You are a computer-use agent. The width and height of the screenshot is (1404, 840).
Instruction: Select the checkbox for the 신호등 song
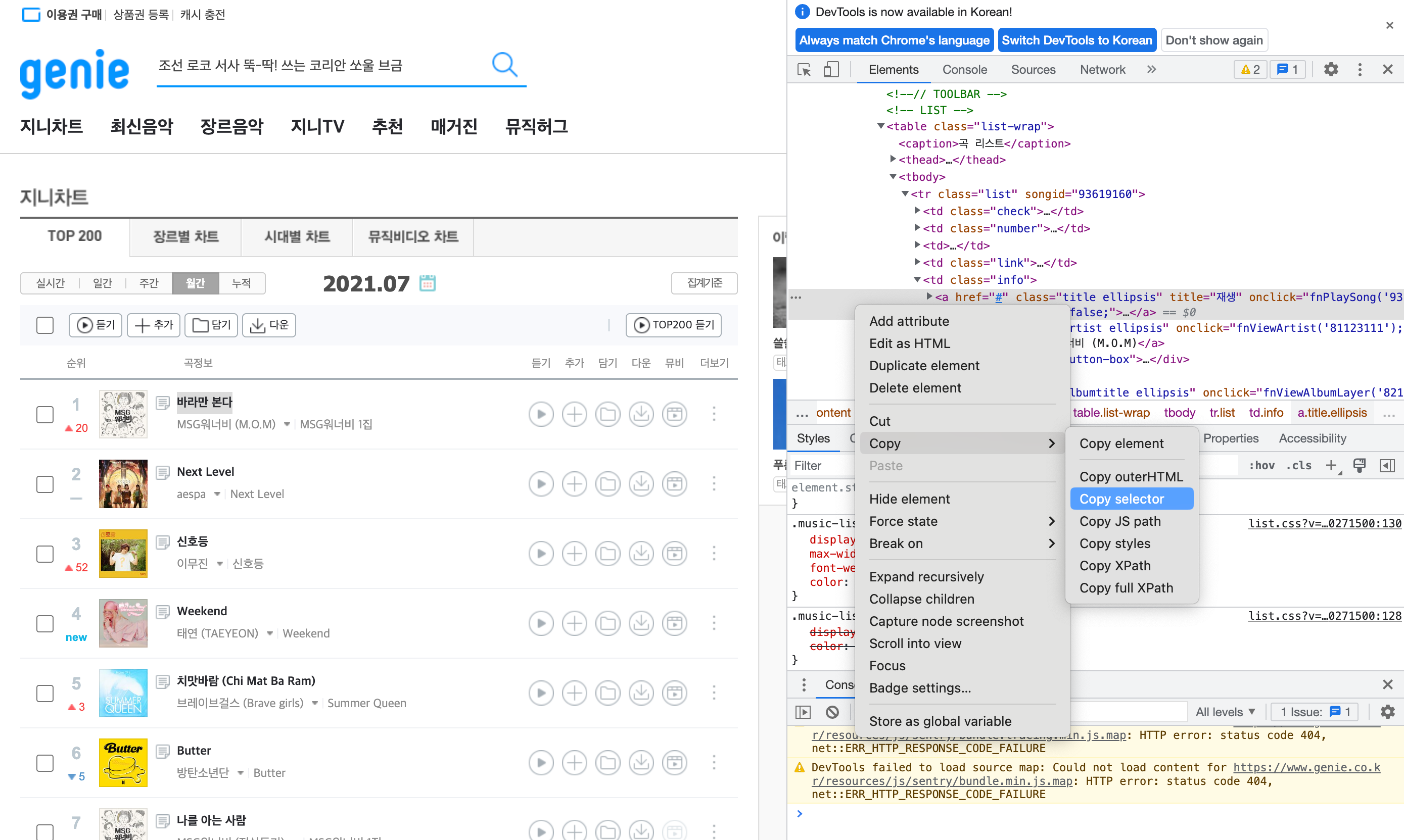point(45,554)
